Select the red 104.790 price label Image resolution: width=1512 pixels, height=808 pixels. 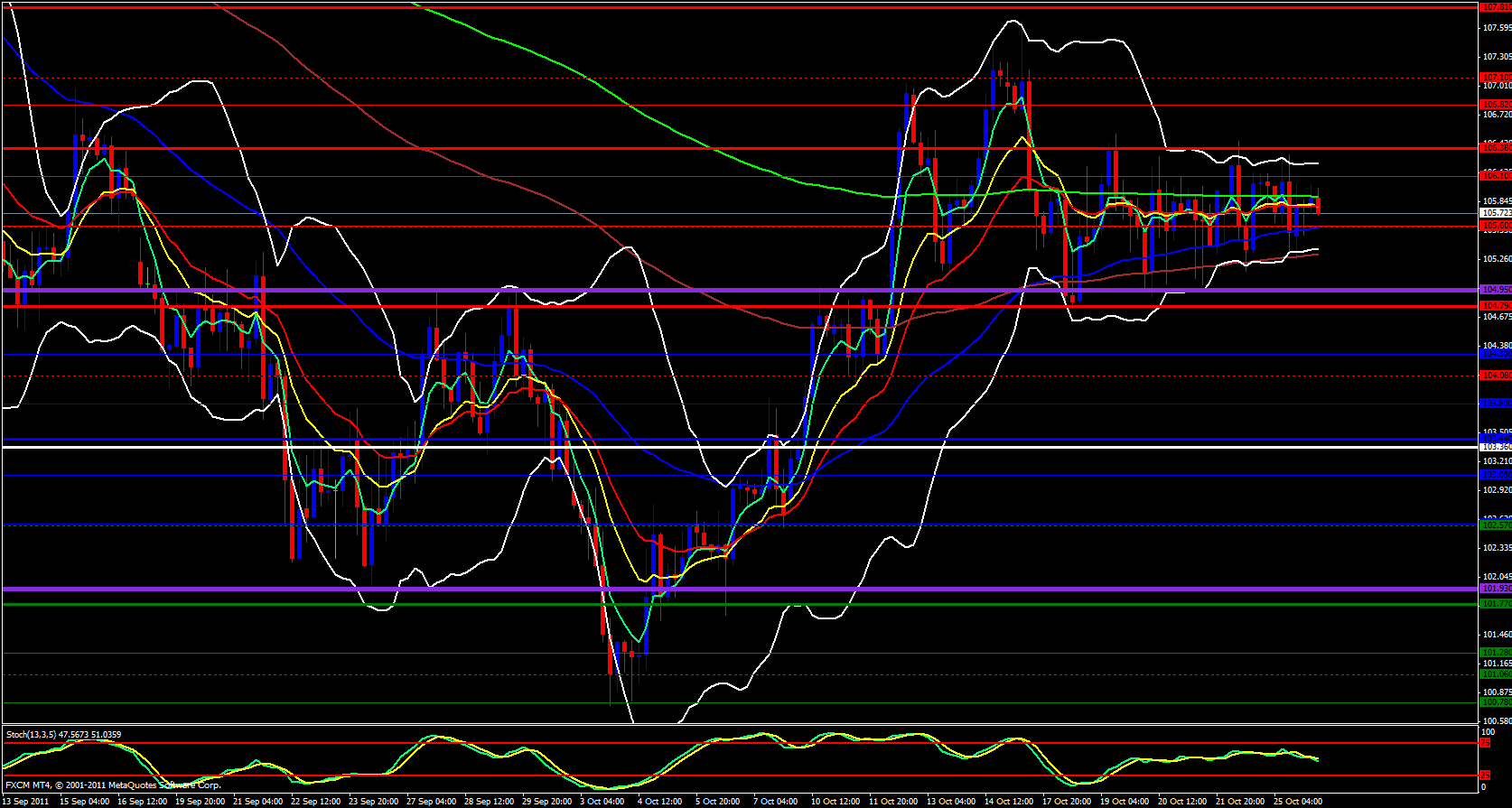1496,306
